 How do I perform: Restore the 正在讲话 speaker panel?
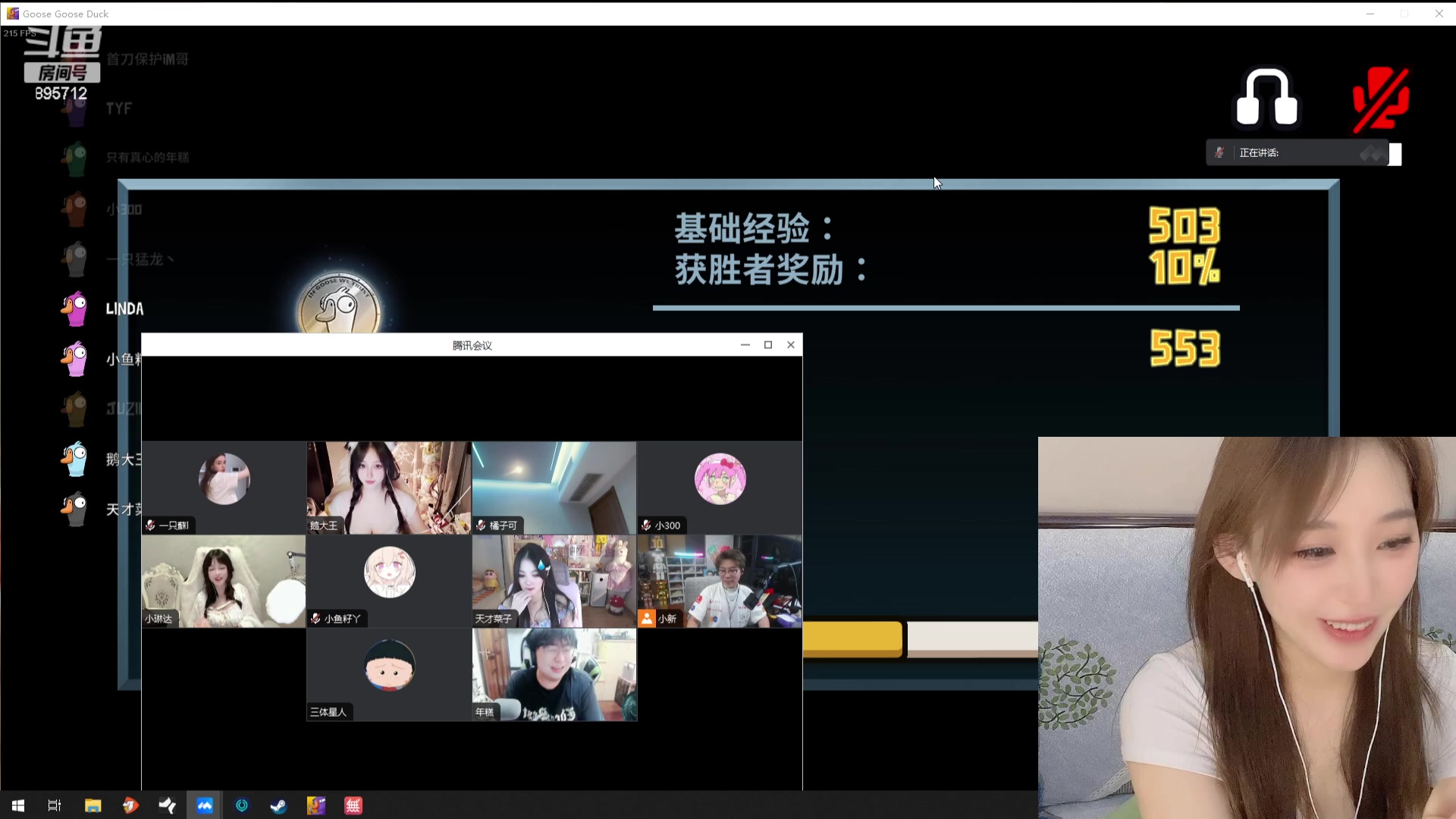(1395, 154)
